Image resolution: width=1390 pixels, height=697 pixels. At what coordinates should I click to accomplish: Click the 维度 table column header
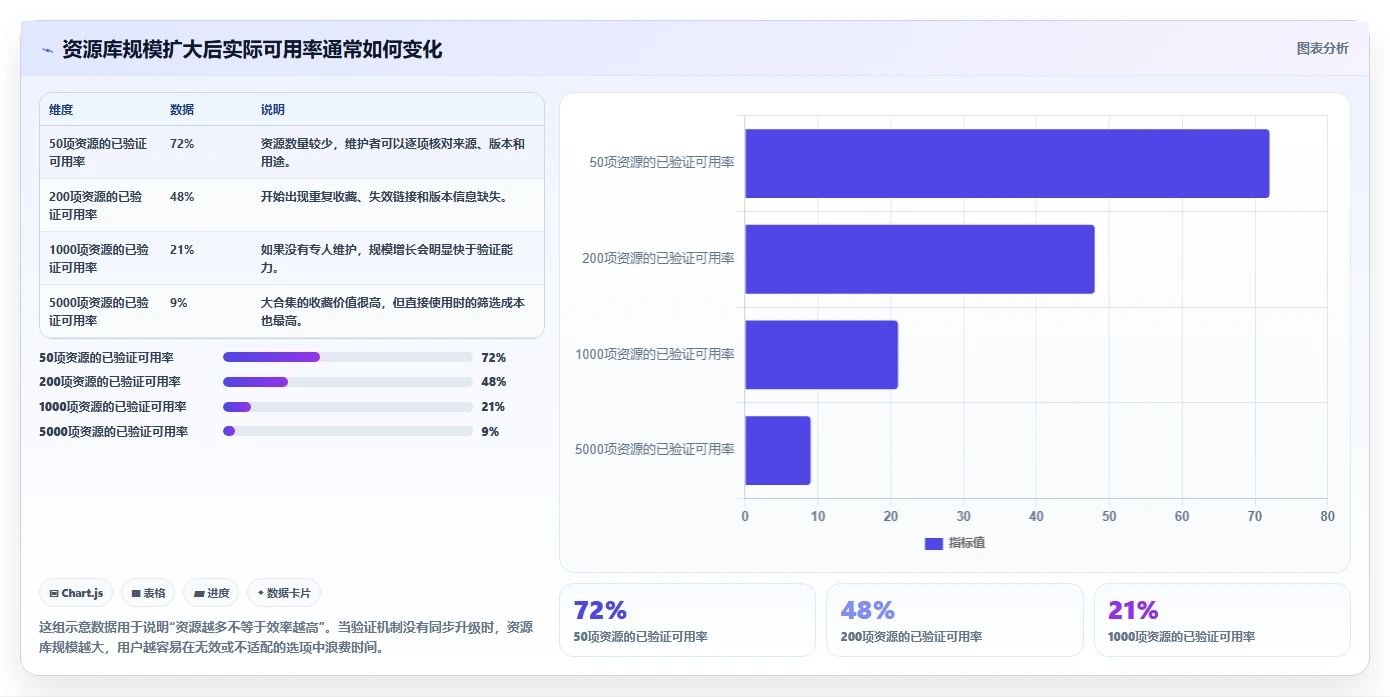click(61, 110)
